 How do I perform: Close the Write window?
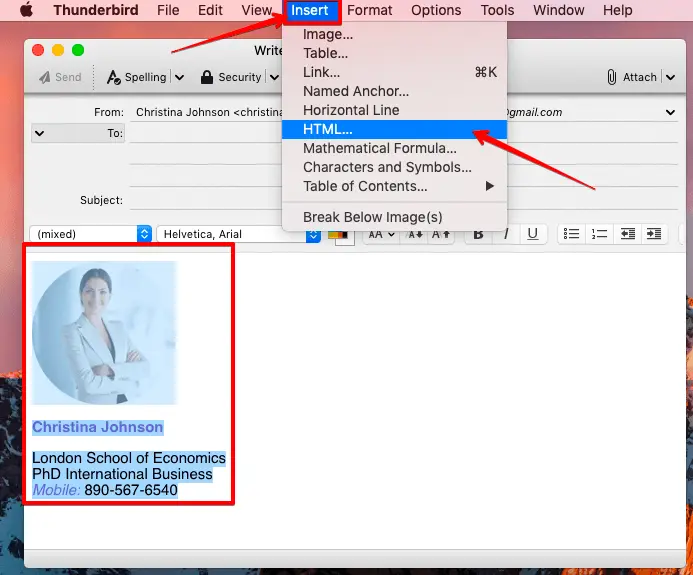click(x=38, y=50)
